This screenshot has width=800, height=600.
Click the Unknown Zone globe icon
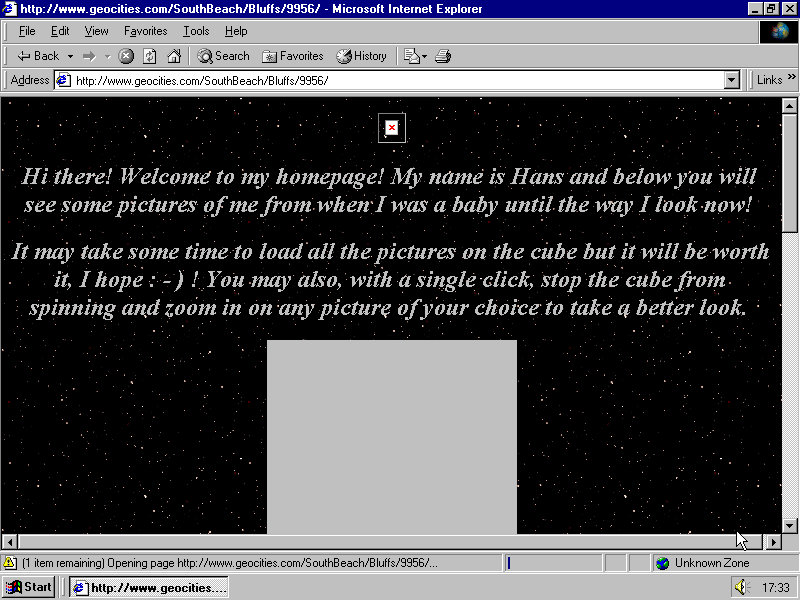(662, 563)
